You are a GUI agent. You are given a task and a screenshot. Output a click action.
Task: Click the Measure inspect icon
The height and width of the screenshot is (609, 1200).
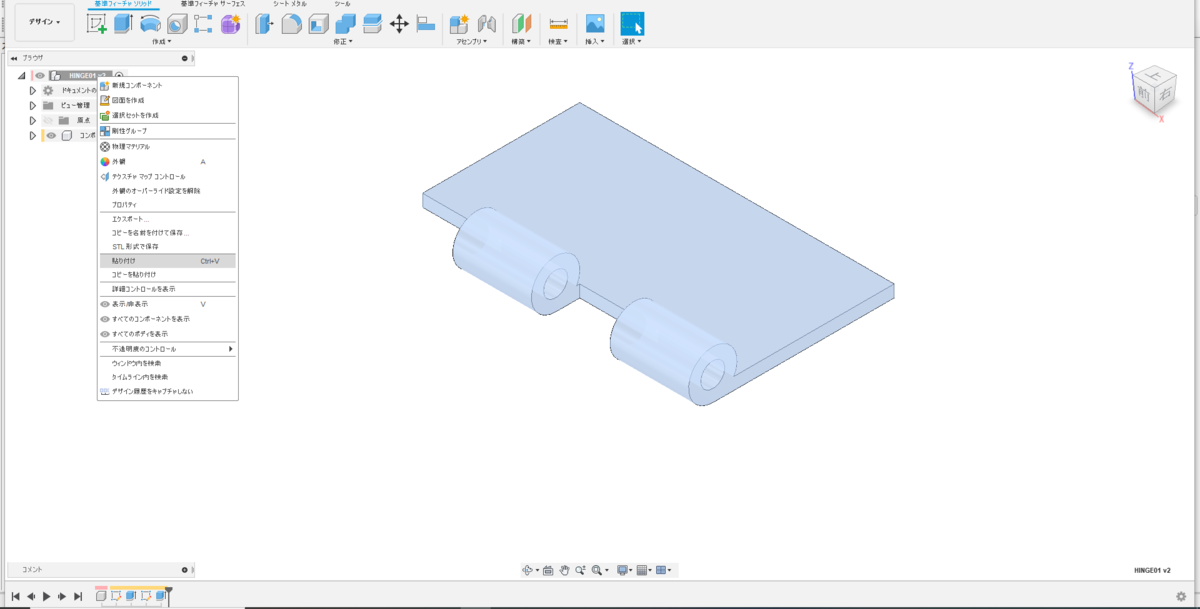pos(559,24)
